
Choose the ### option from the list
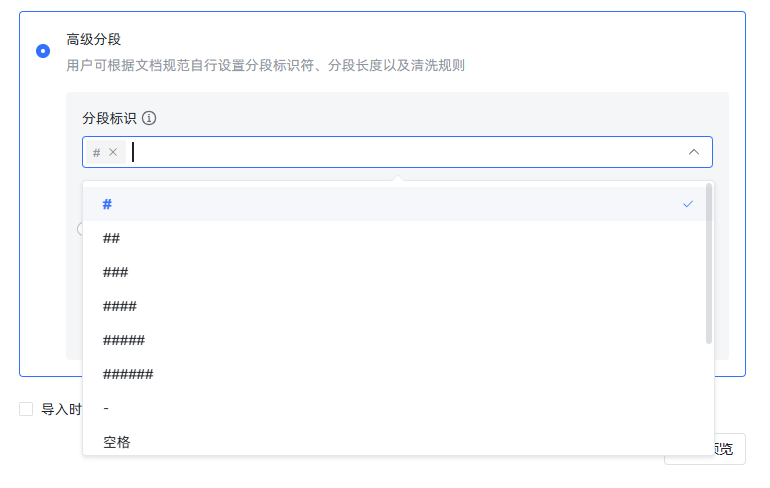pyautogui.click(x=116, y=272)
